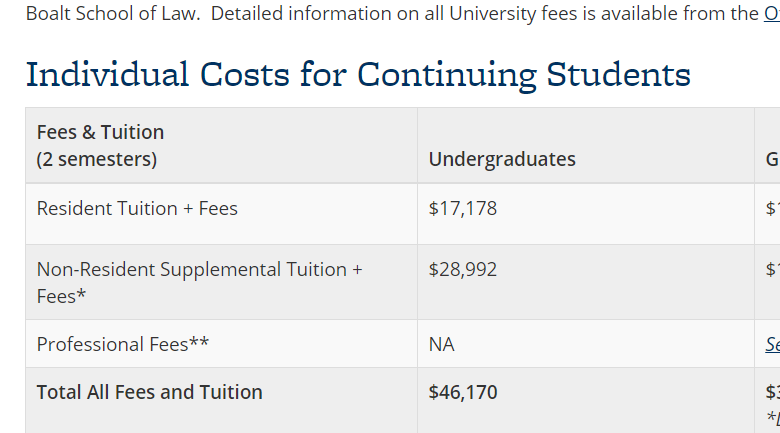Select the "Professional Fees**" row label
Viewport: 780px width, 433px height.
tap(123, 344)
